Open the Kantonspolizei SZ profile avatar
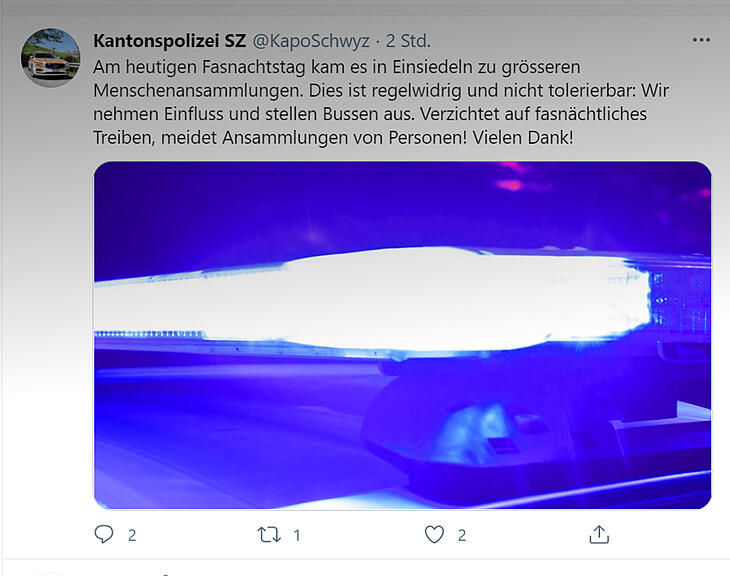Image resolution: width=730 pixels, height=576 pixels. (50, 57)
